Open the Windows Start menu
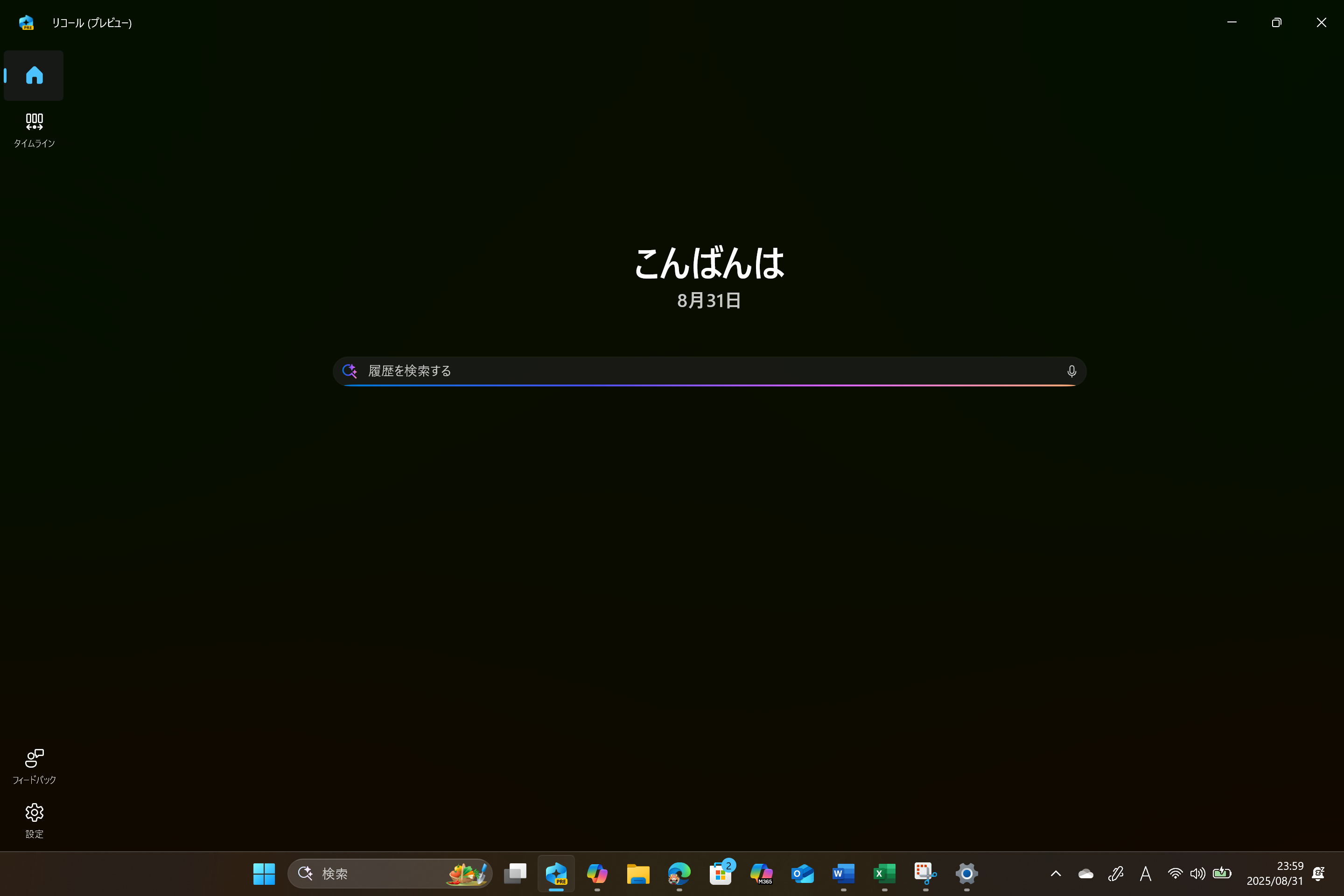The height and width of the screenshot is (896, 1344). click(263, 873)
